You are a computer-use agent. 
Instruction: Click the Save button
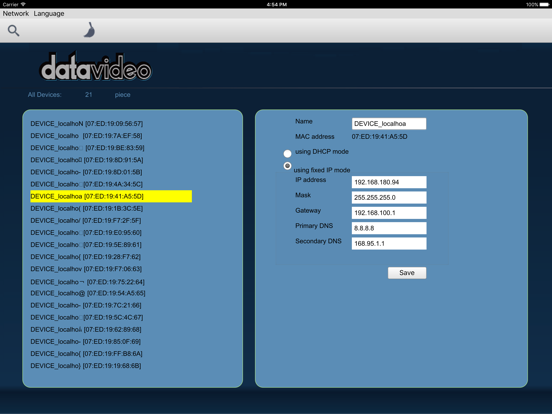(x=407, y=273)
